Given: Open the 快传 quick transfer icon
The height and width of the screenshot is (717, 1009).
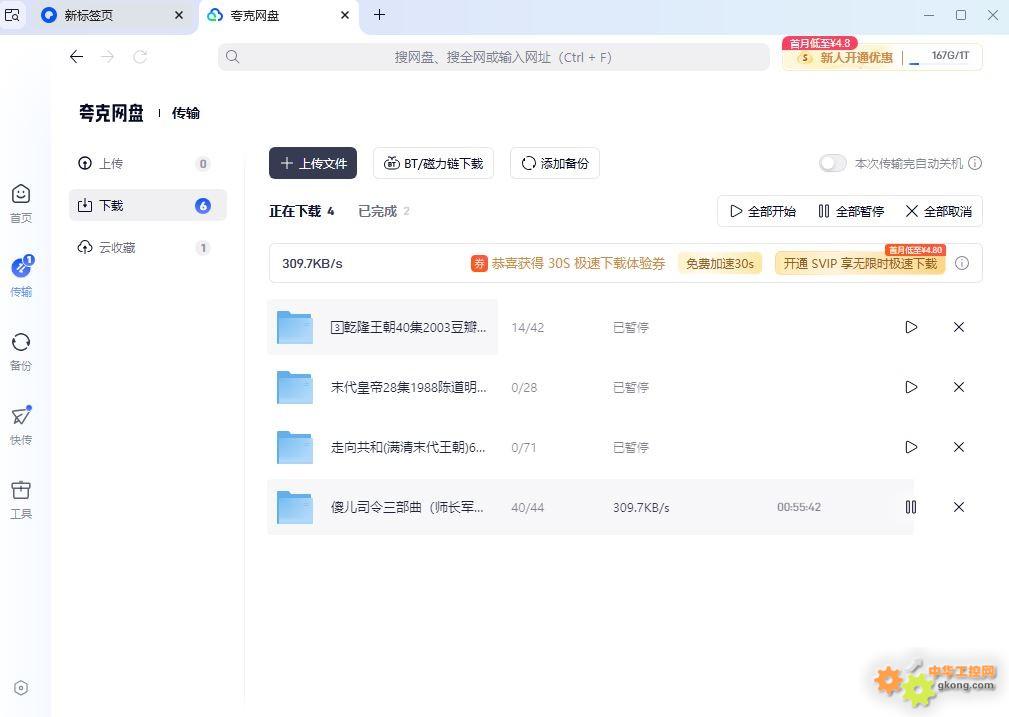Looking at the screenshot, I should [x=21, y=425].
